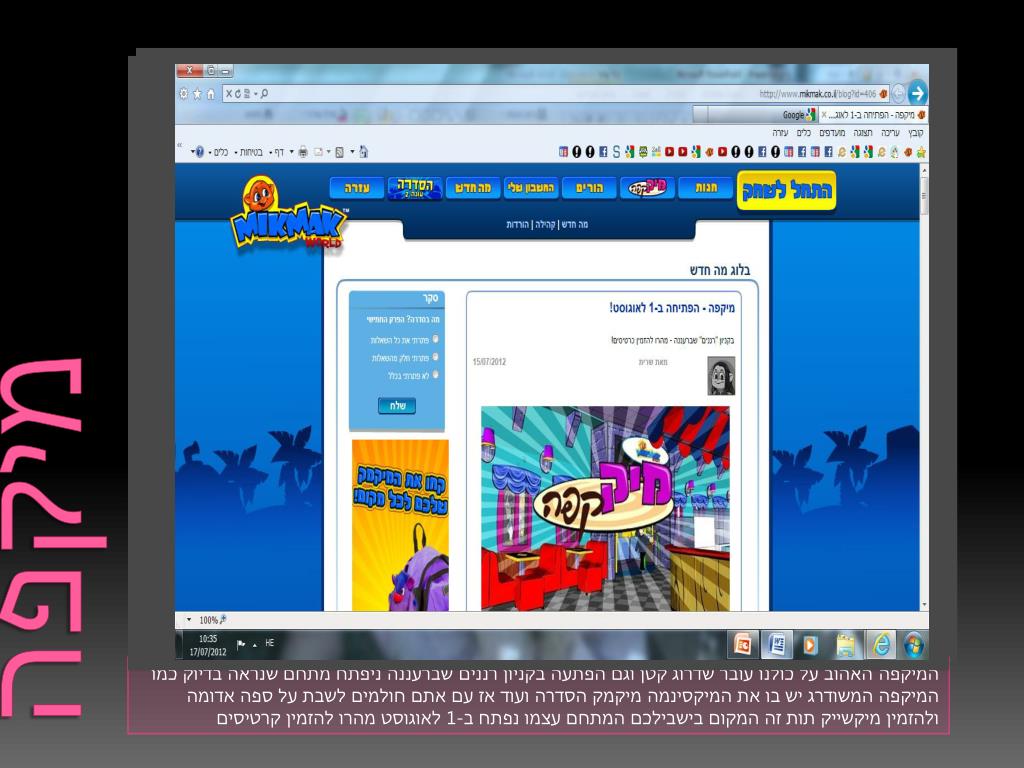Open Windows Media Player from the taskbar
The width and height of the screenshot is (1024, 768).
[810, 645]
